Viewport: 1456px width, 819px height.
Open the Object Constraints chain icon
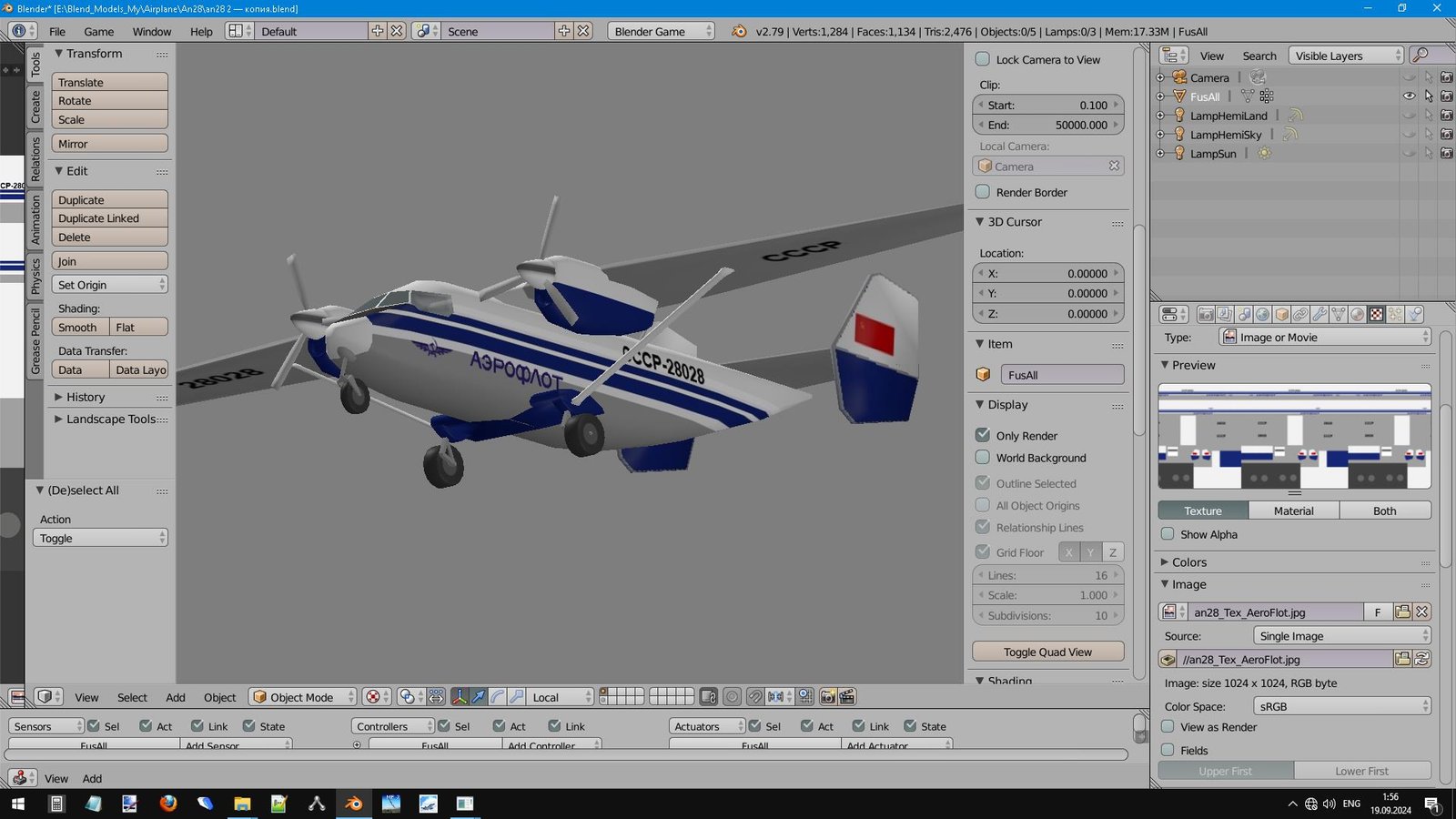point(1301,315)
